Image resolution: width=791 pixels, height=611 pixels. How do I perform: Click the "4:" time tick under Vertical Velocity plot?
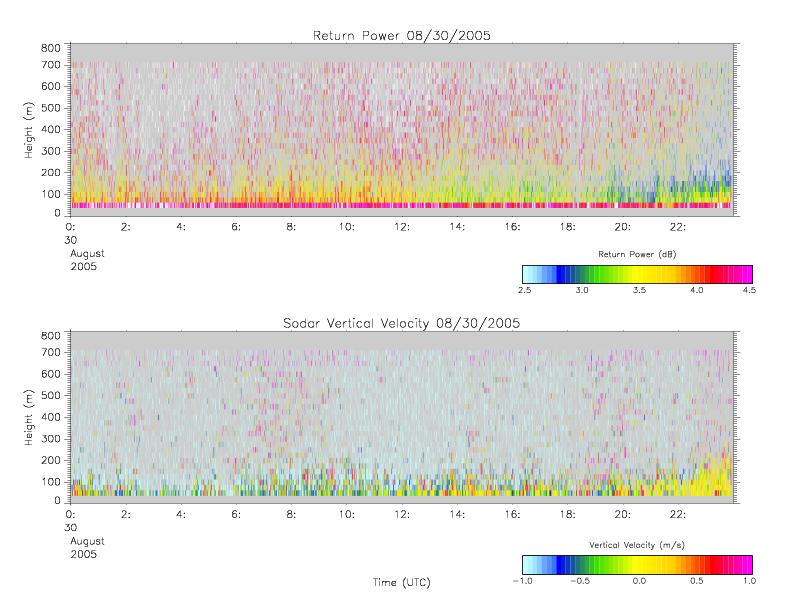click(181, 515)
